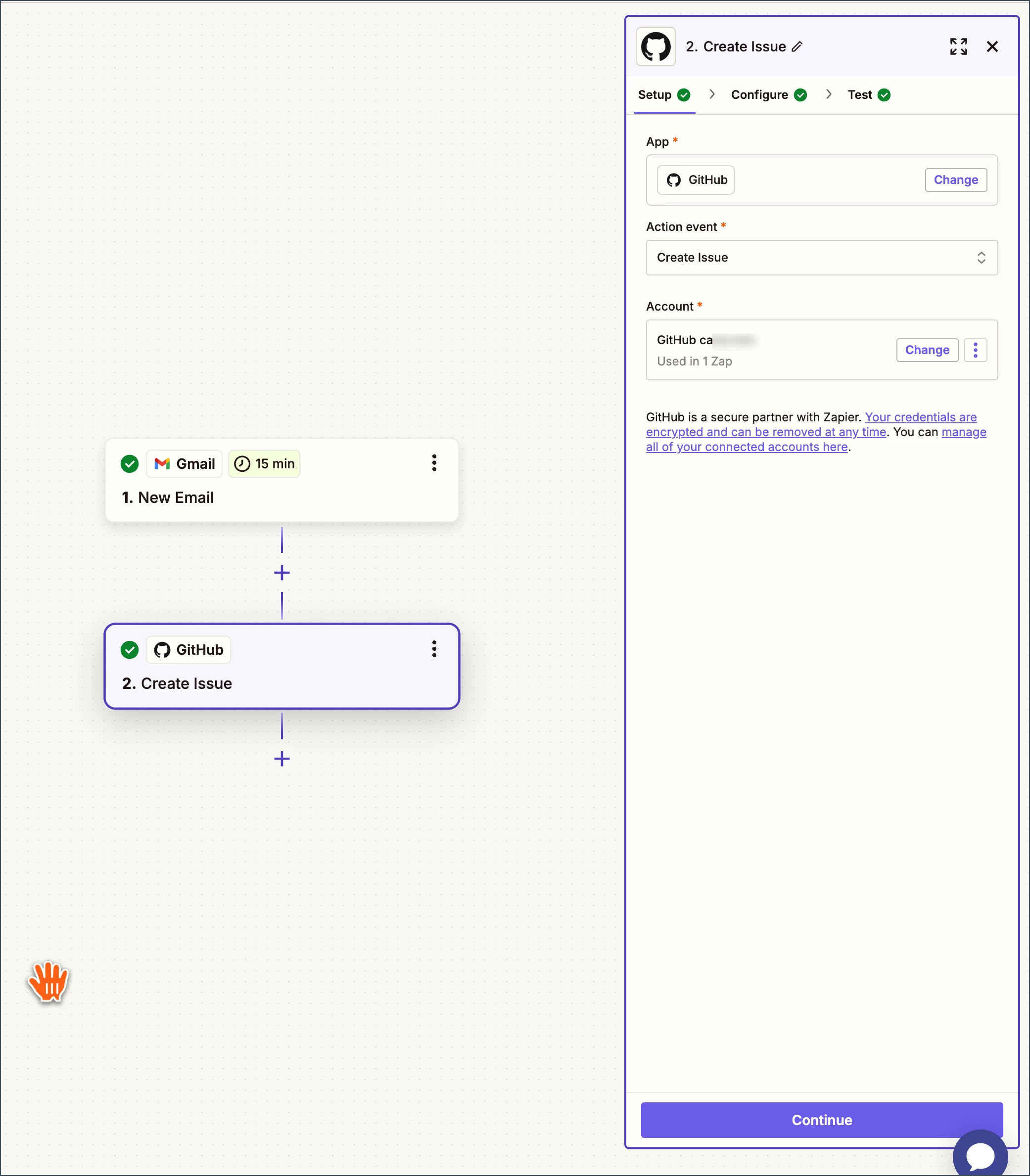The image size is (1030, 1176).
Task: Open the chat support bubble
Action: (980, 1154)
